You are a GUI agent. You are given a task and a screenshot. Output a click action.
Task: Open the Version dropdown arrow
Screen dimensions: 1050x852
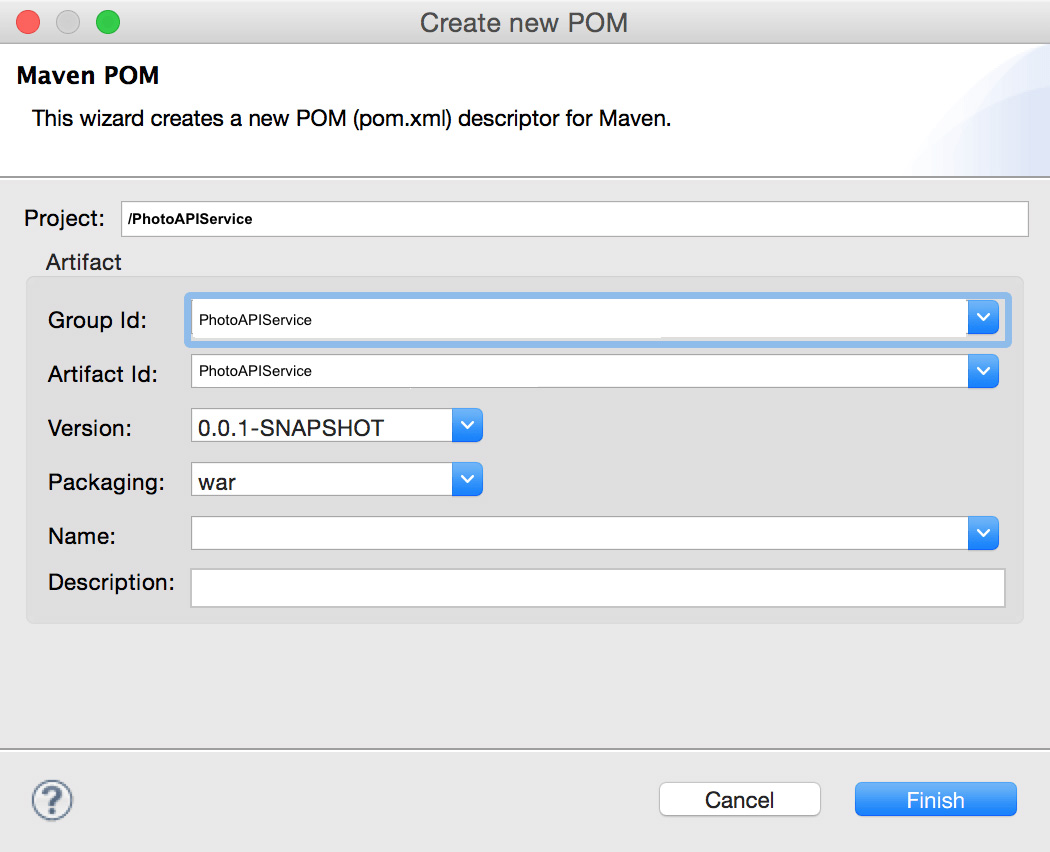[467, 426]
